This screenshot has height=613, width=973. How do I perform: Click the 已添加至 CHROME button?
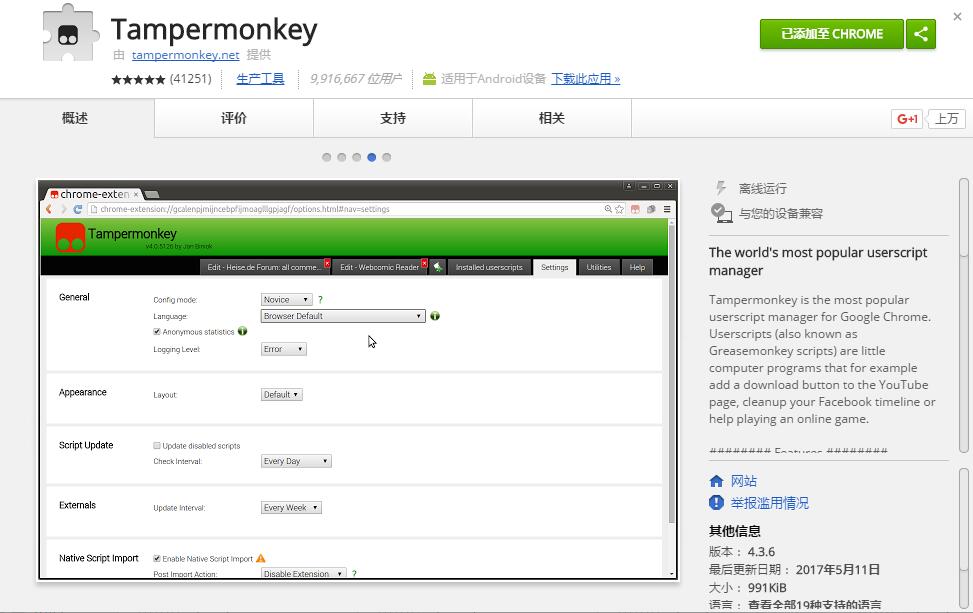point(832,34)
